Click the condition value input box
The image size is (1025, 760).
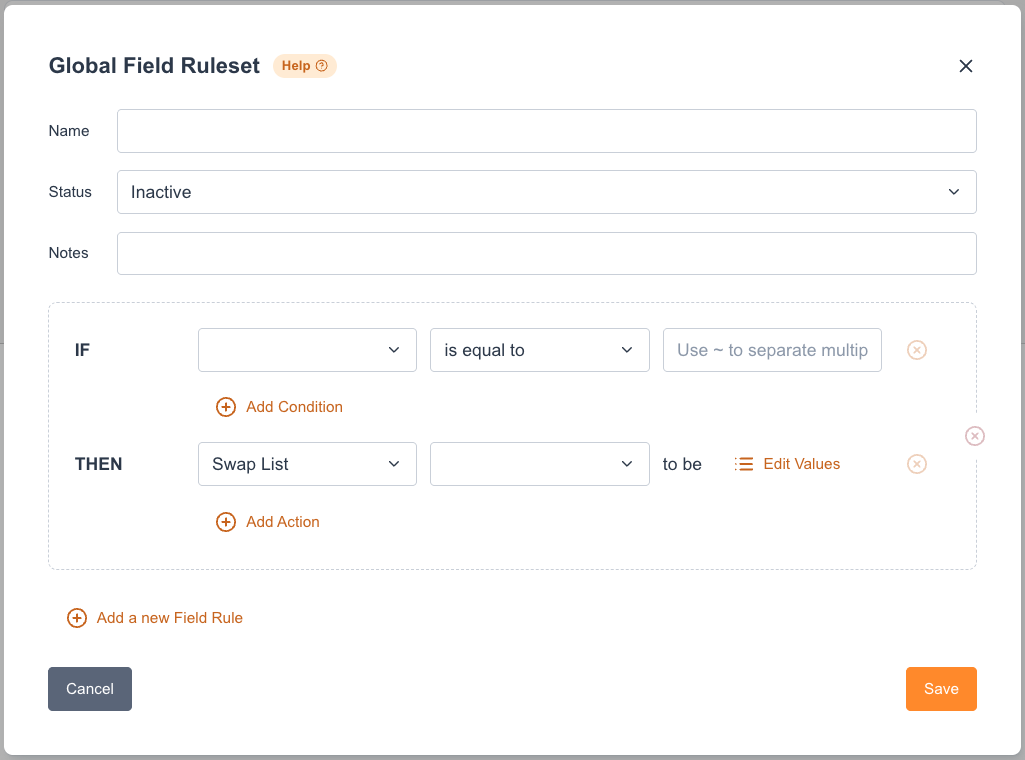[771, 350]
